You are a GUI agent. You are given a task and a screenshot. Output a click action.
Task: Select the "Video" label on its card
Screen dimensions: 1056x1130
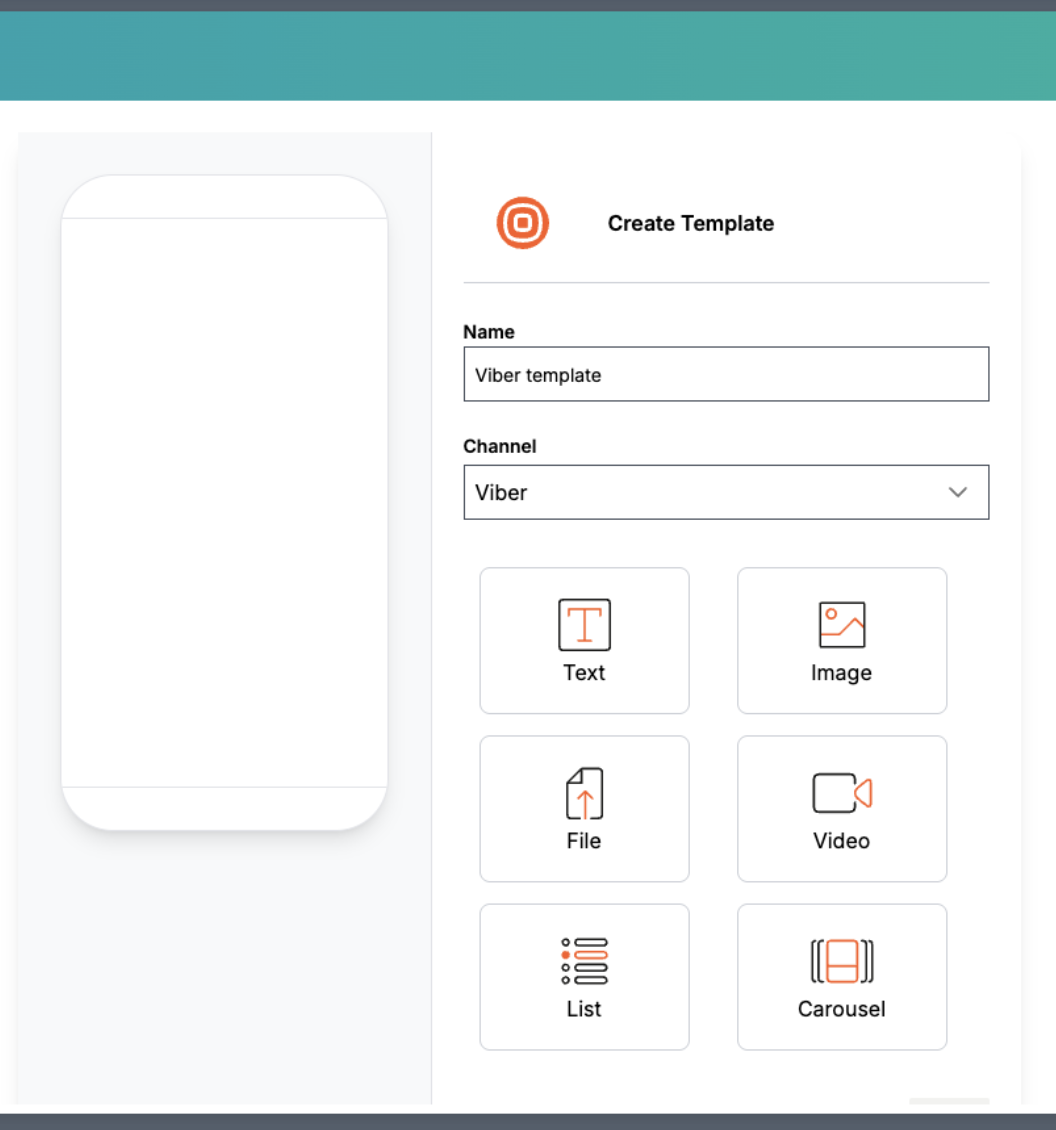pos(841,841)
